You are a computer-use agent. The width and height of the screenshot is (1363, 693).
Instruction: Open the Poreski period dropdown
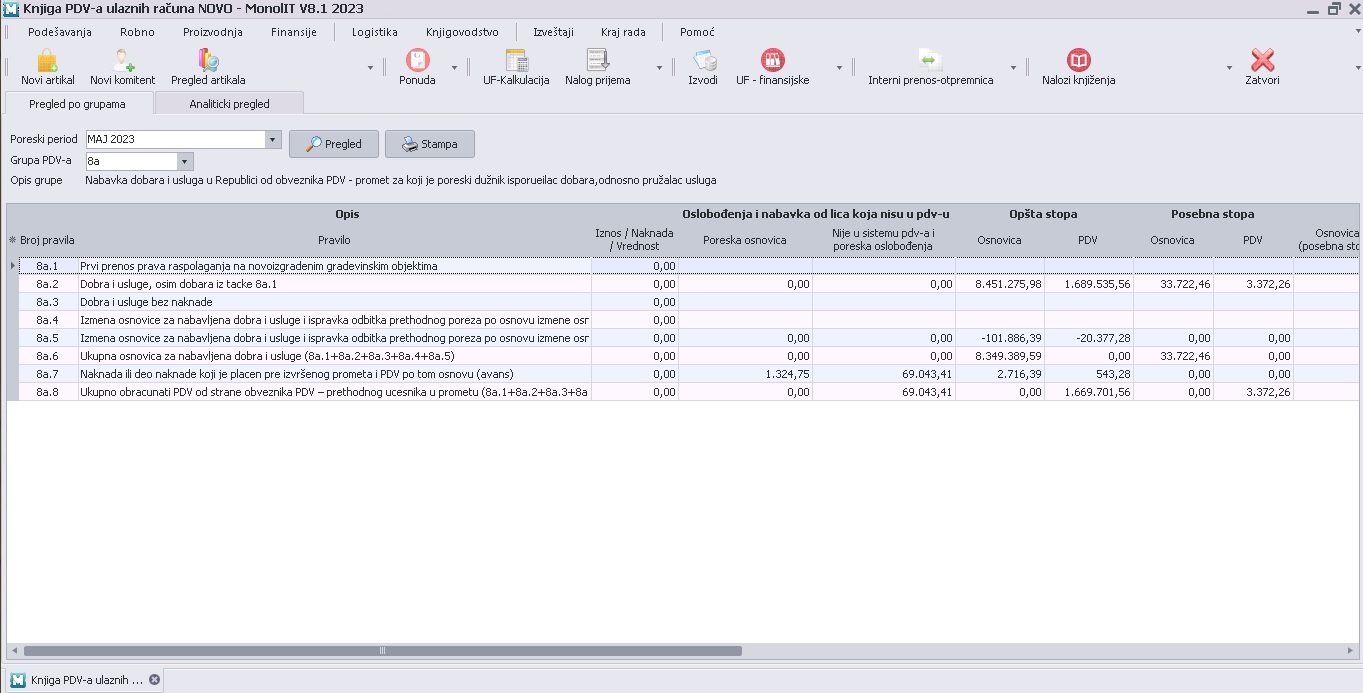273,140
